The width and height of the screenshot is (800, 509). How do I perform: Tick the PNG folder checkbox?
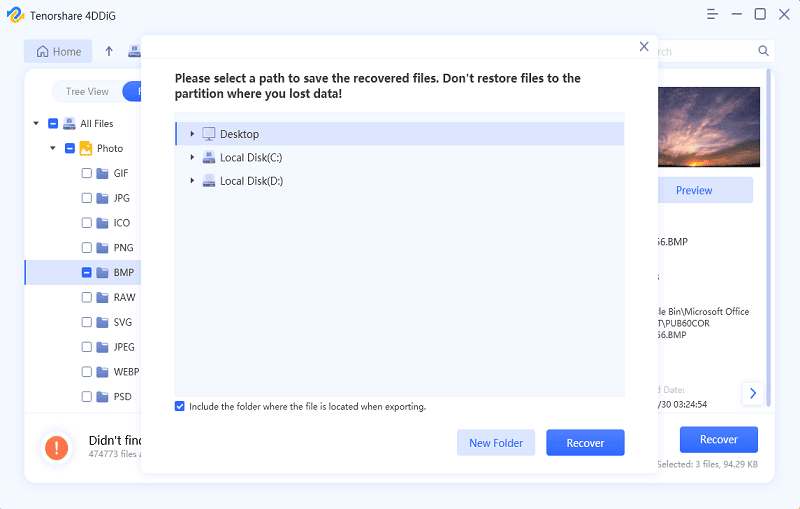(x=87, y=248)
